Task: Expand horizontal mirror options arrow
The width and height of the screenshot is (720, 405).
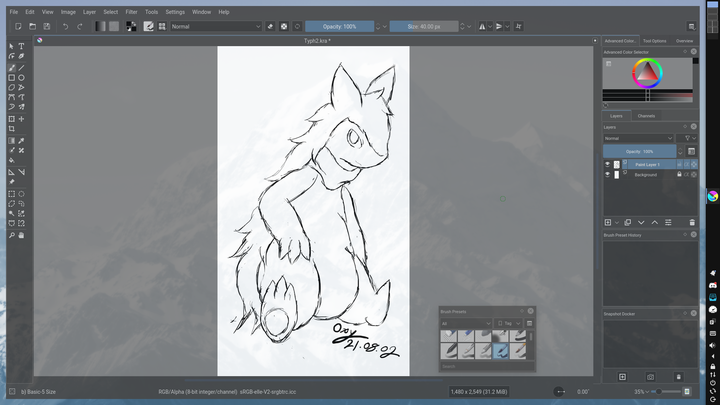Action: click(x=490, y=27)
